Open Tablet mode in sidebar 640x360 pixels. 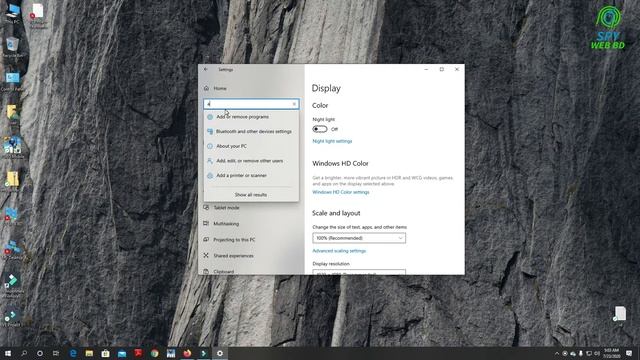(227, 208)
